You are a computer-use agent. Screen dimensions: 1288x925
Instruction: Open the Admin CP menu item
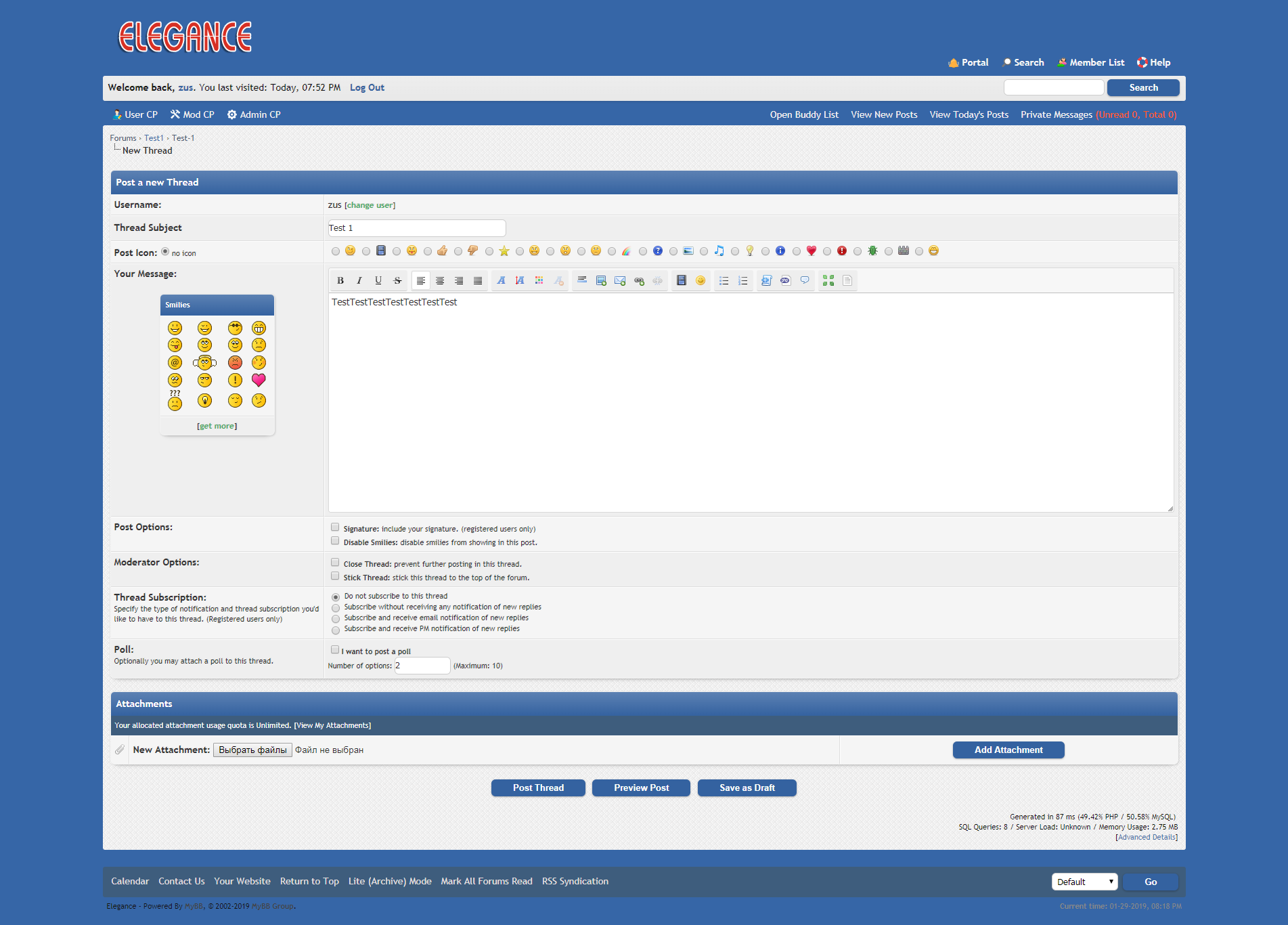click(254, 114)
